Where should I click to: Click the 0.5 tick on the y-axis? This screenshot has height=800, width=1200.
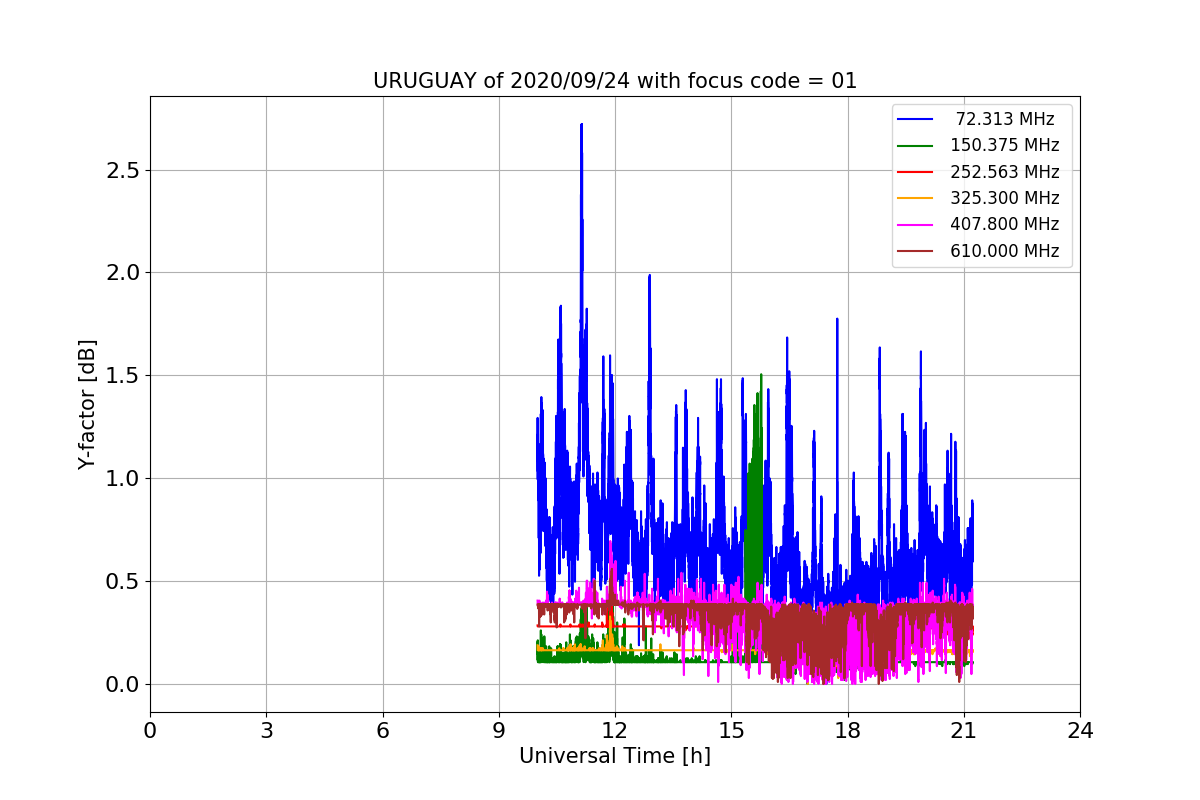tap(124, 582)
